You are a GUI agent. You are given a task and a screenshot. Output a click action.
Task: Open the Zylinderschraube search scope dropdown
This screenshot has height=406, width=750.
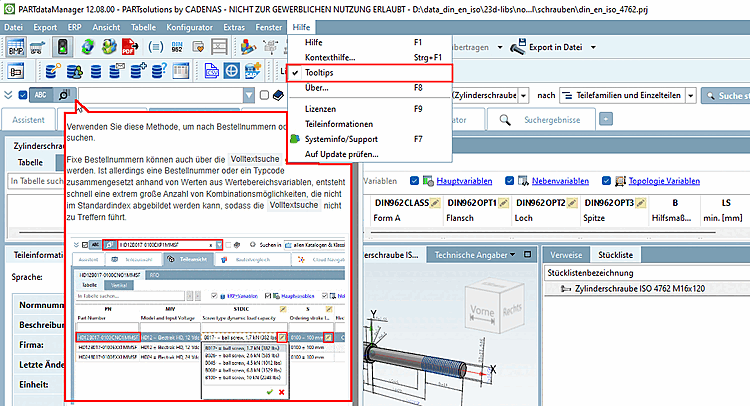[524, 96]
